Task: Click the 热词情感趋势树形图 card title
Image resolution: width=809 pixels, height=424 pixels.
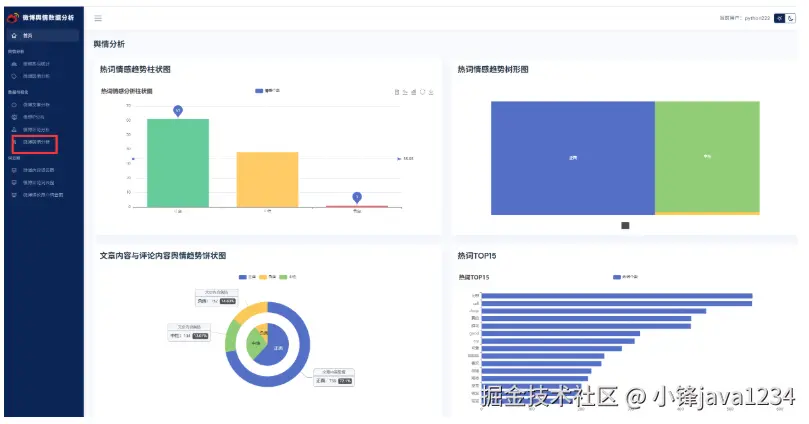Action: point(493,70)
